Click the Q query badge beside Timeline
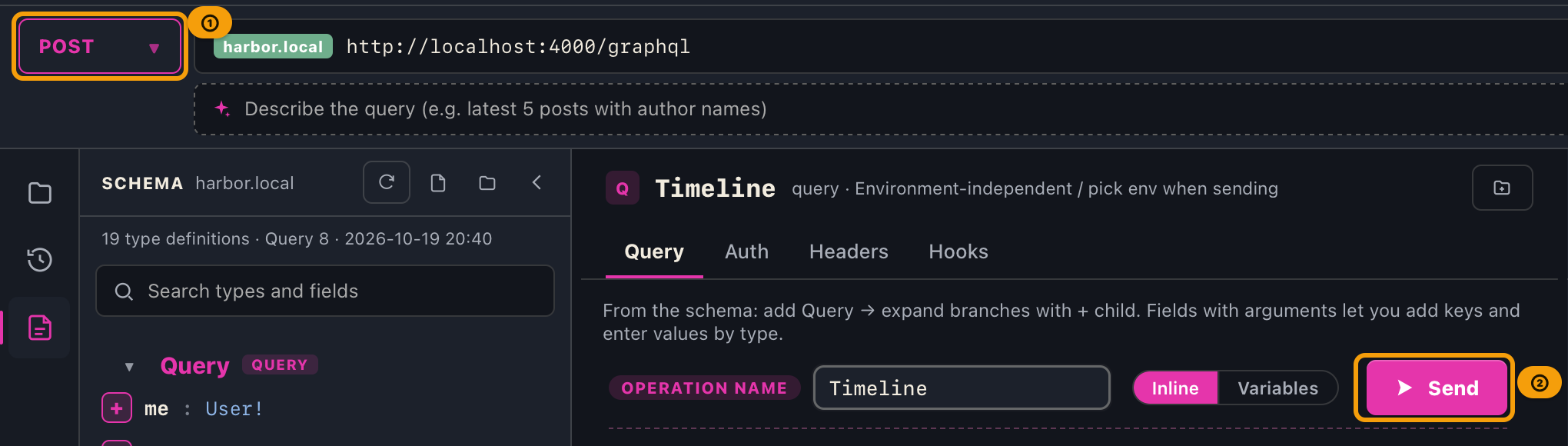Viewport: 1568px width, 446px height. pyautogui.click(x=623, y=188)
